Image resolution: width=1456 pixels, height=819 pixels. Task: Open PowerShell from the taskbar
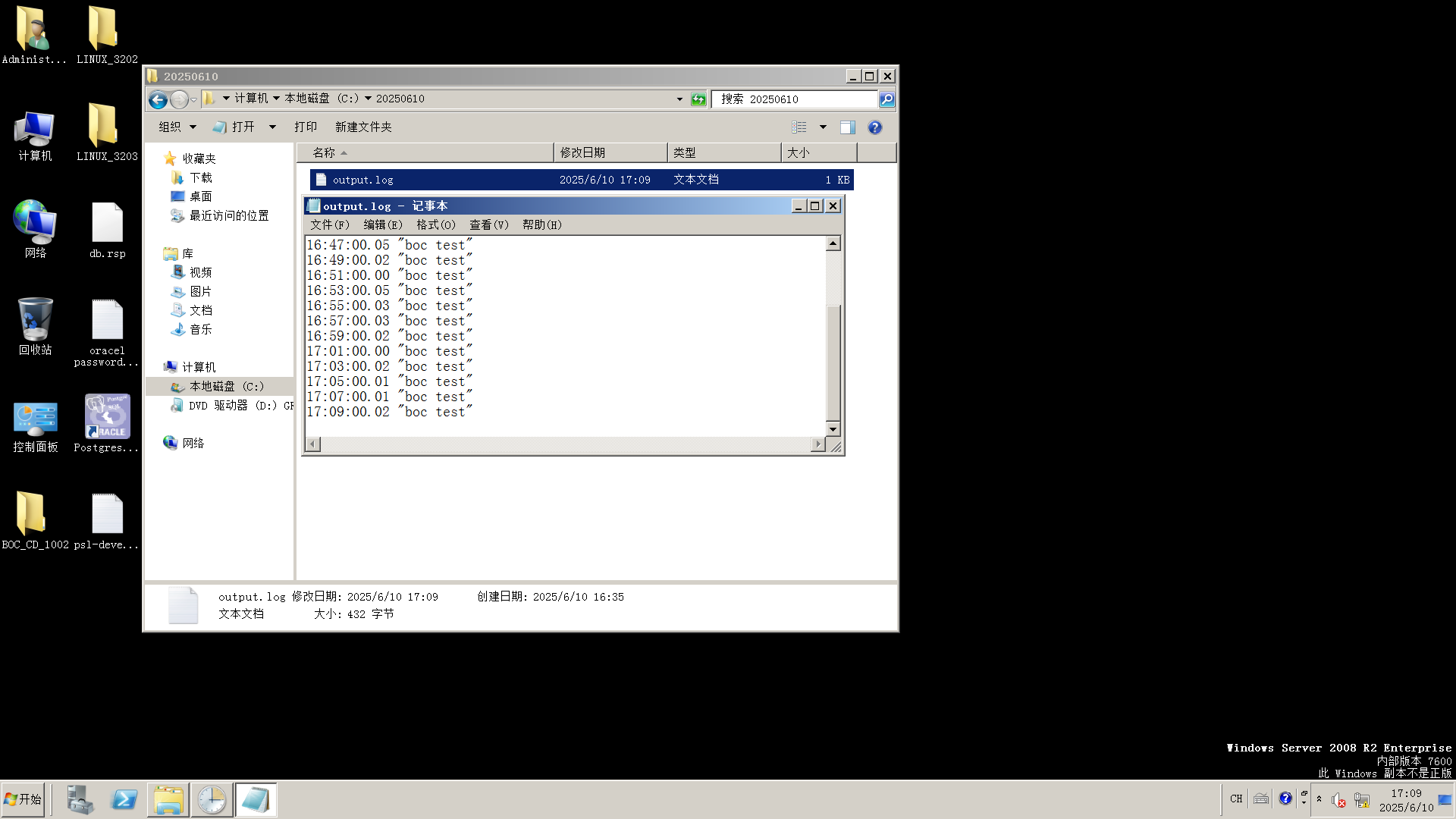[124, 800]
